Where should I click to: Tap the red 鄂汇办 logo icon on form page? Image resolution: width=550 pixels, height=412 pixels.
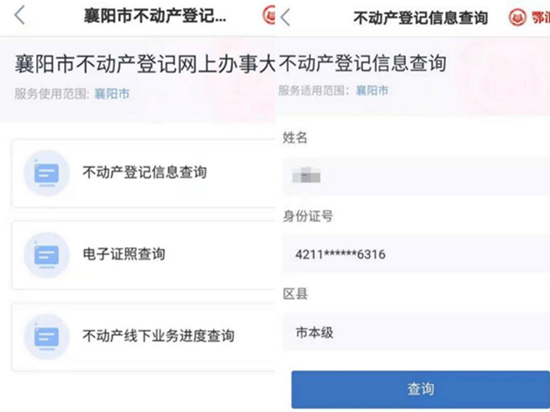(517, 17)
